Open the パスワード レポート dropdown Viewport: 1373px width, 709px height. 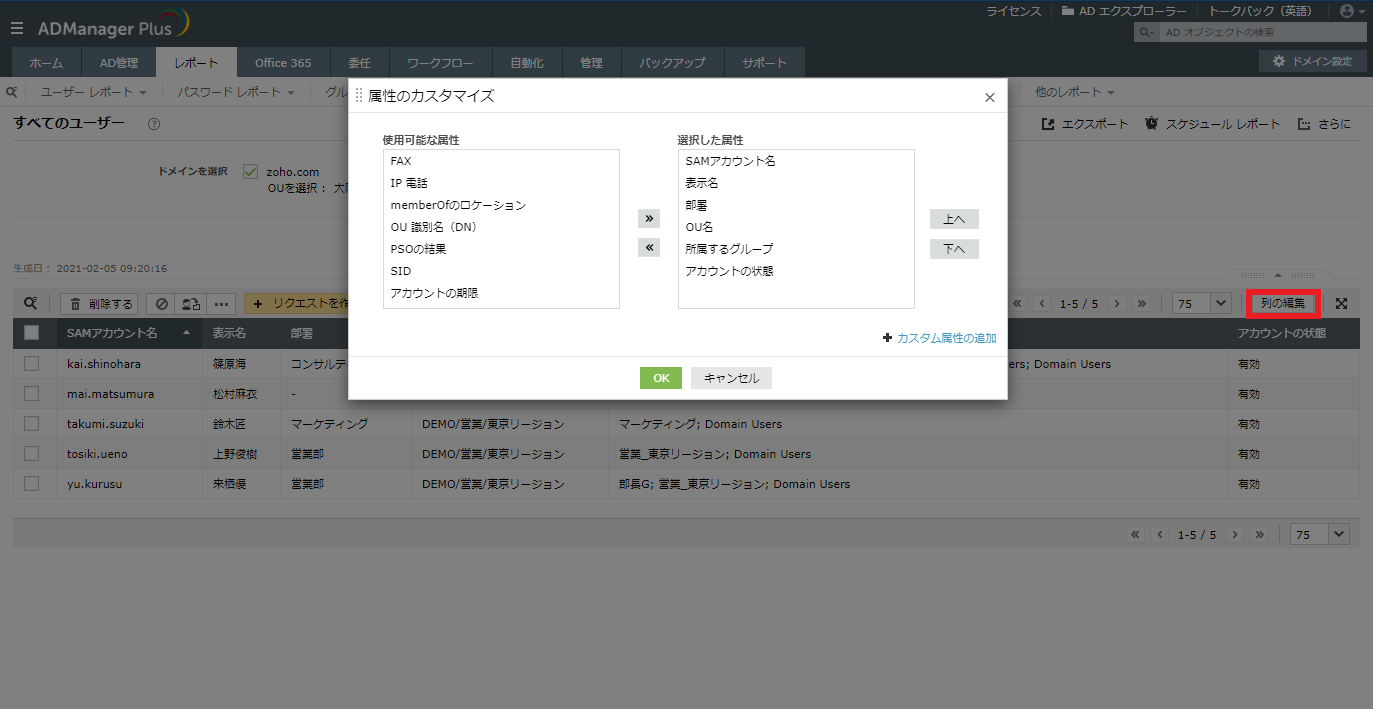pyautogui.click(x=236, y=92)
